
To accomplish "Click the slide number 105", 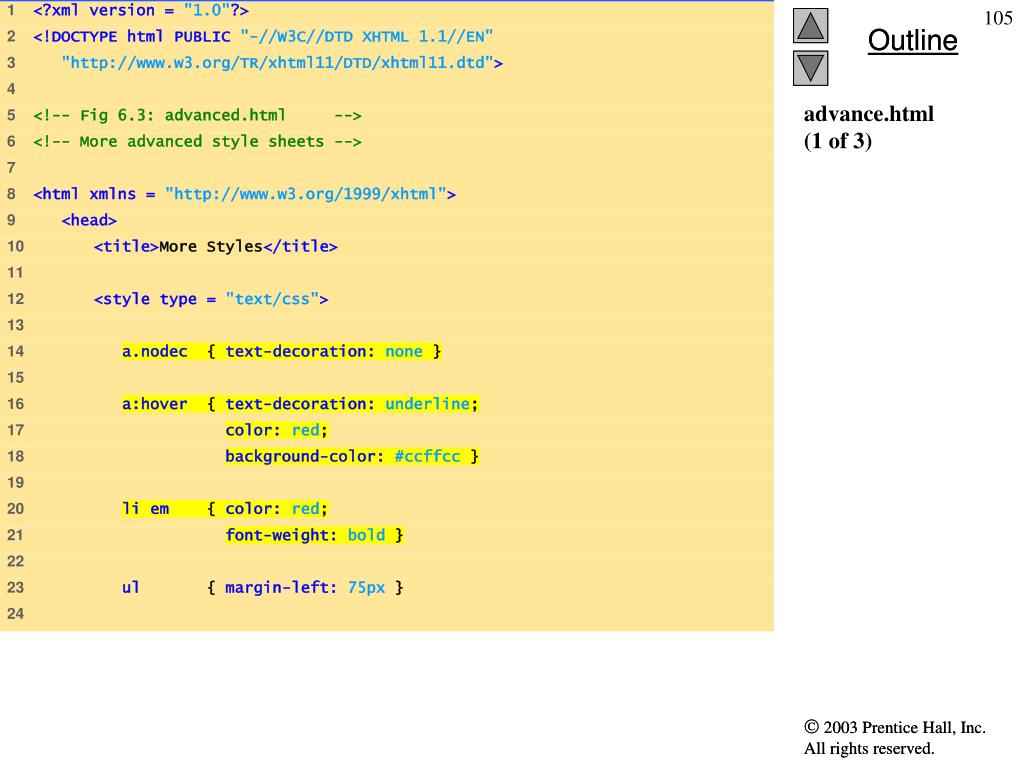I will [x=998, y=18].
